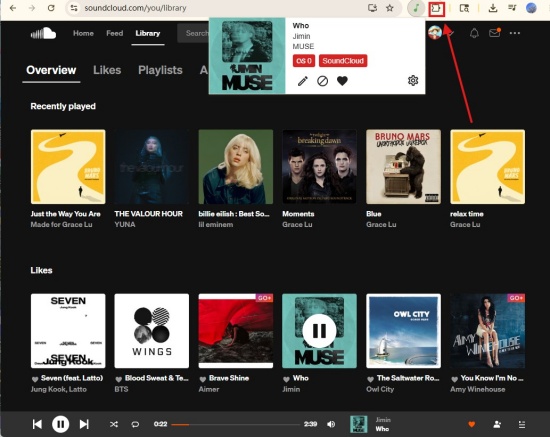Follow artist icon in player bar
The height and width of the screenshot is (437, 550).
point(497,424)
